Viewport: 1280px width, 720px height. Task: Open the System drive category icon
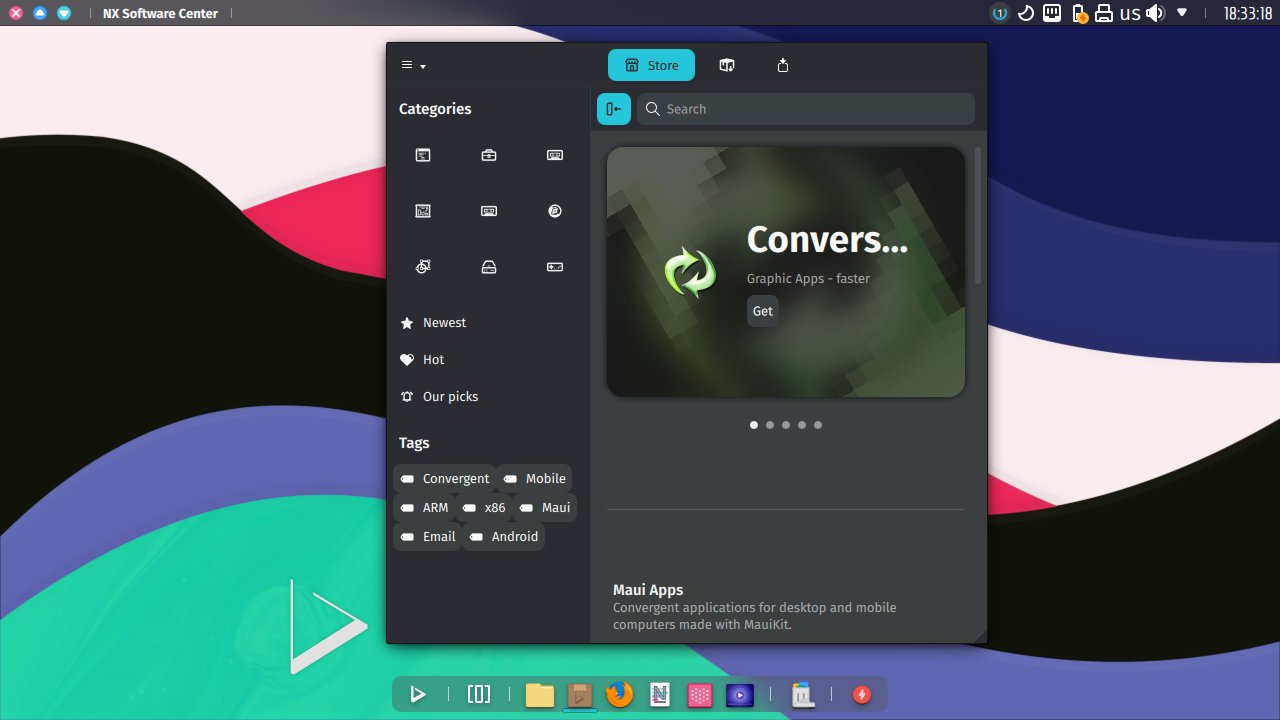tap(489, 267)
